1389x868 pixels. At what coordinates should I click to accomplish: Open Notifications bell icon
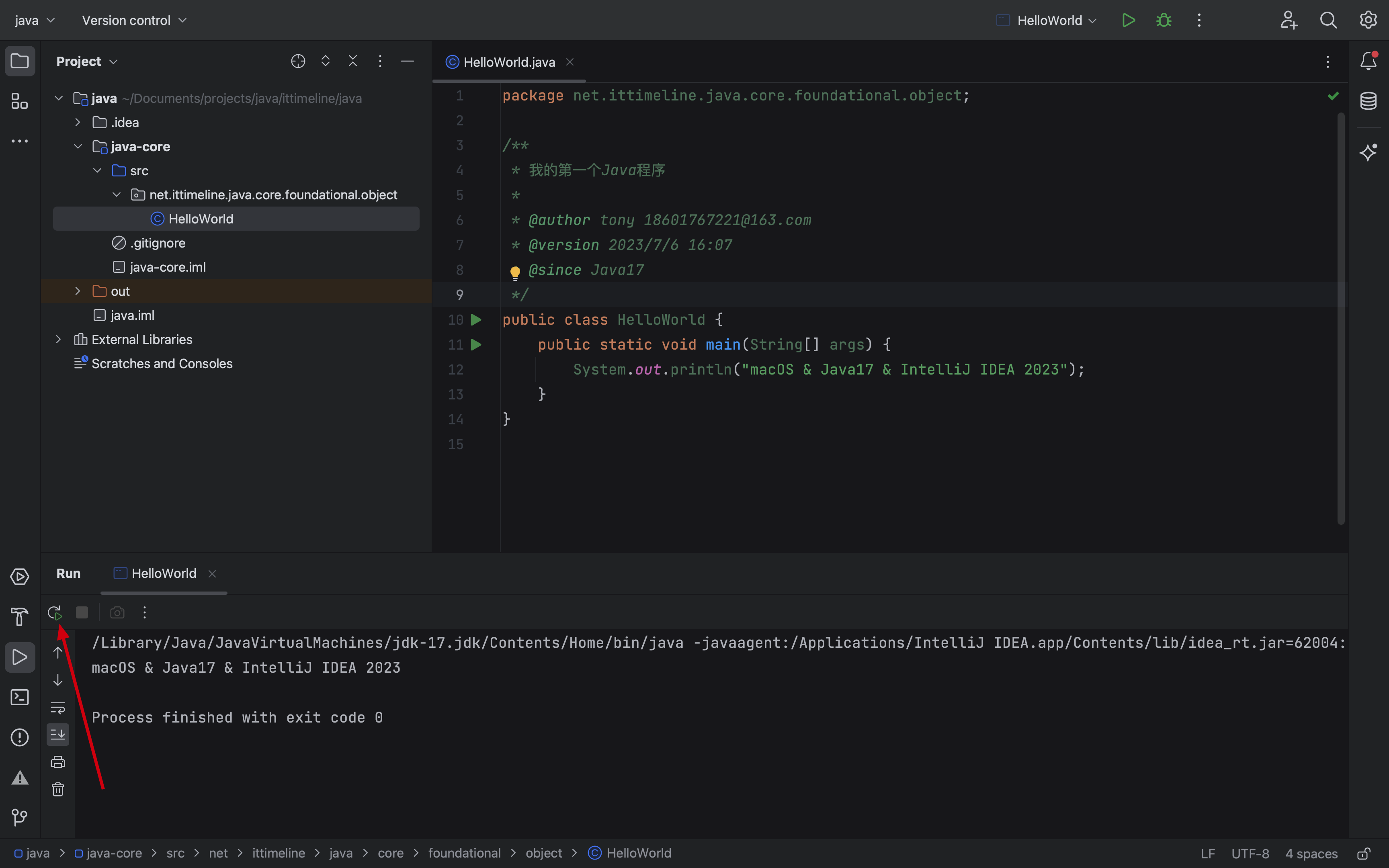1369,61
